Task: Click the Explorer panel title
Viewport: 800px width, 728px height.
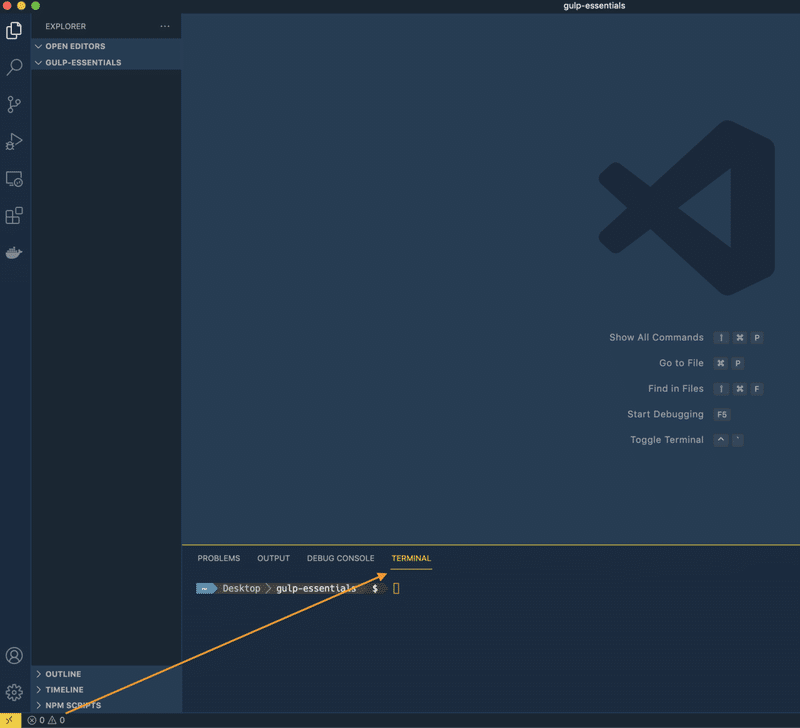Action: (x=65, y=26)
